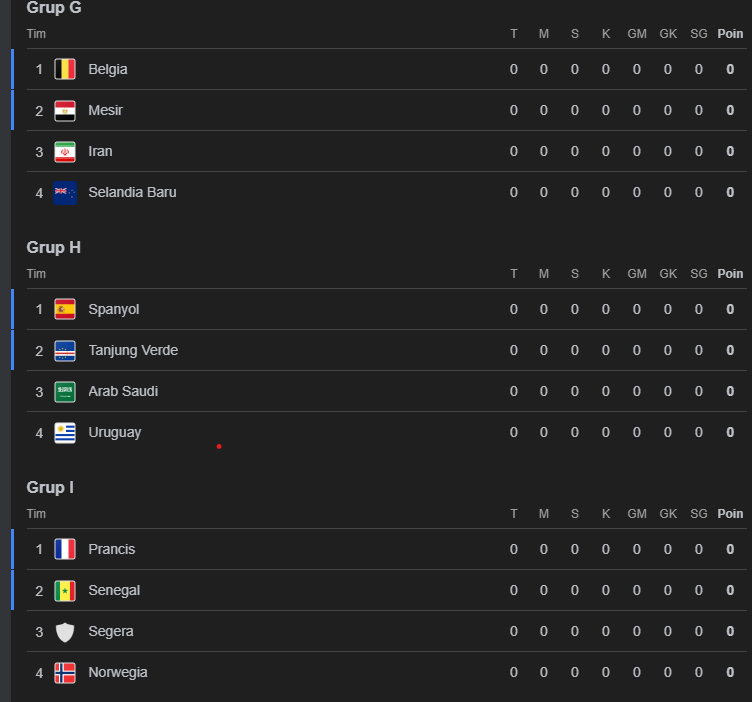Click the Spain flag beside Spanyol

(x=65, y=309)
